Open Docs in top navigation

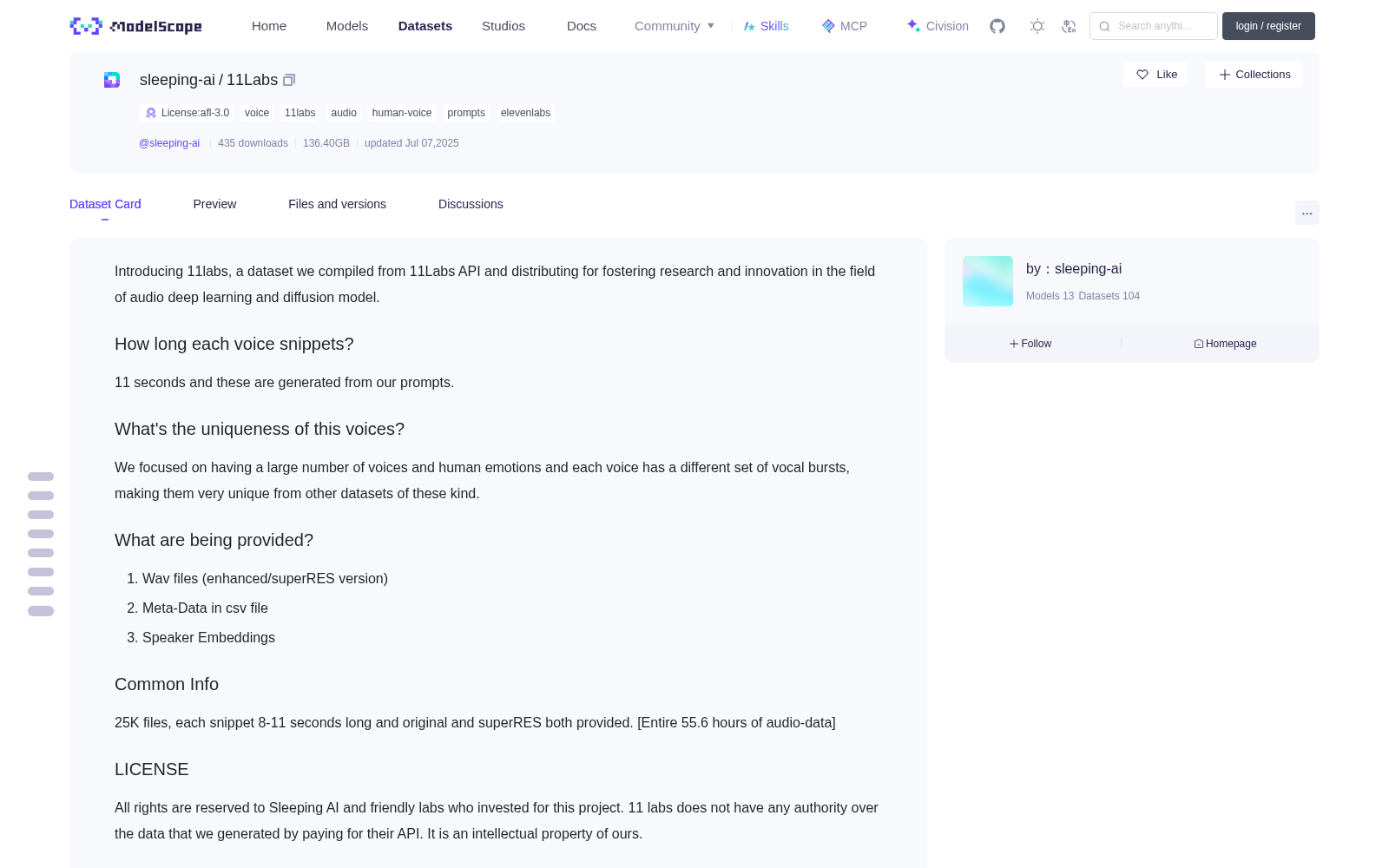(582, 26)
